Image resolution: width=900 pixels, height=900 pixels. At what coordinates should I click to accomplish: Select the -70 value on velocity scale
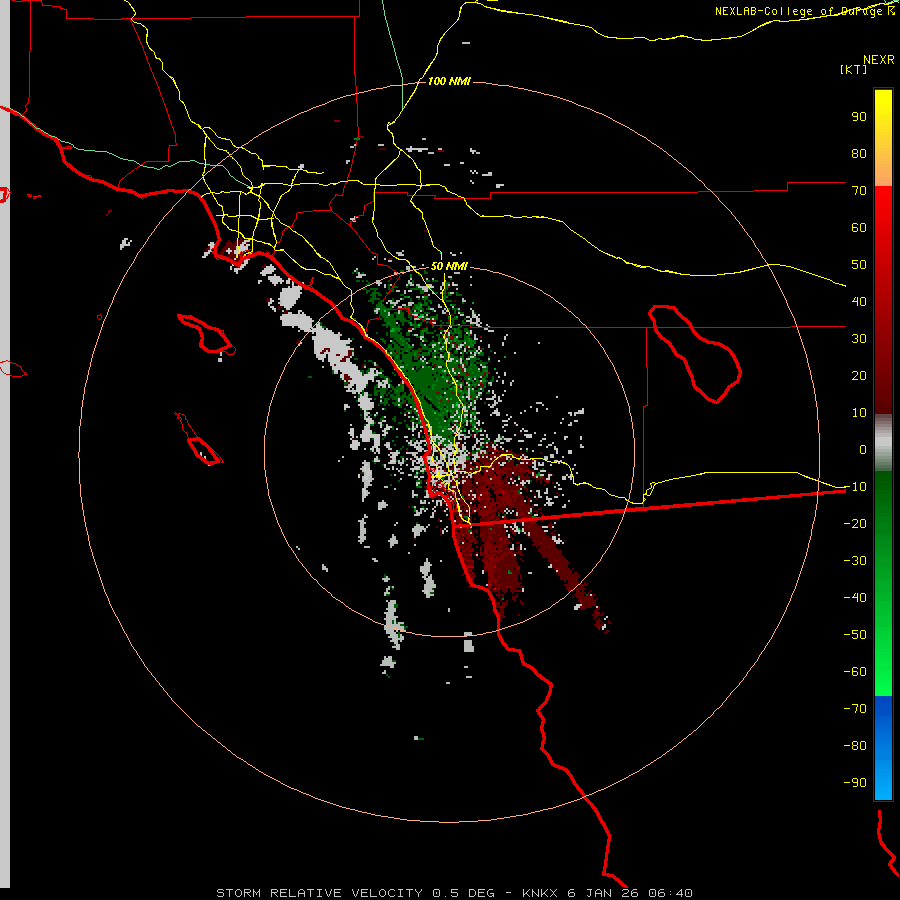855,709
